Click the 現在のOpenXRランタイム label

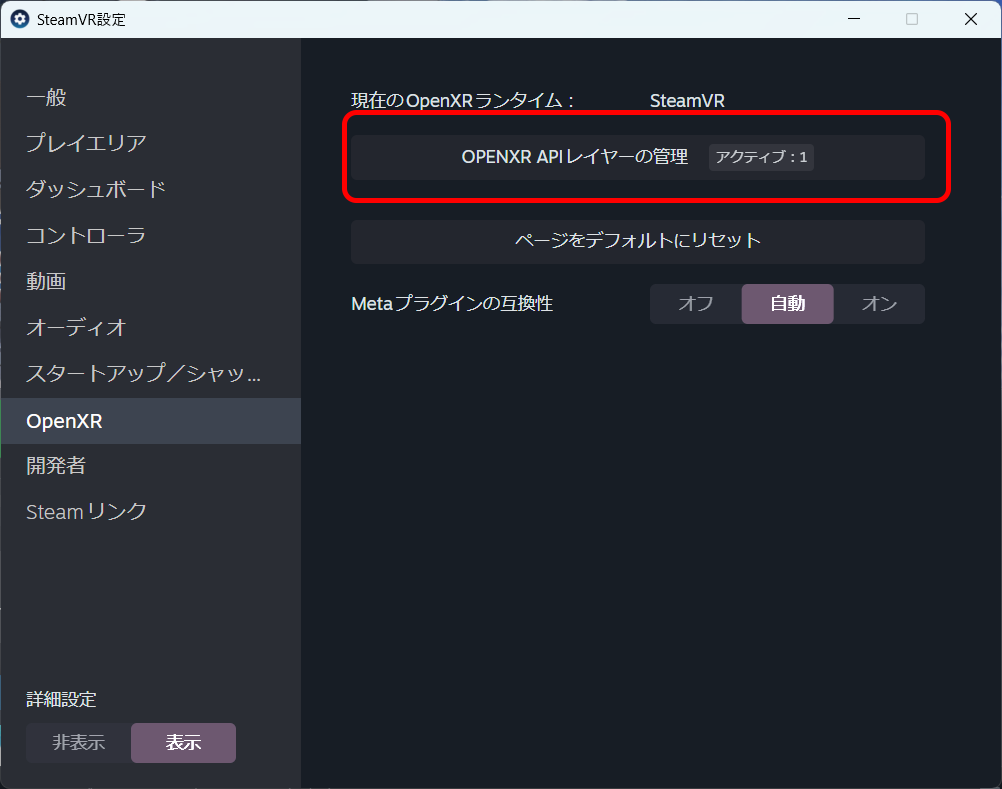[462, 101]
